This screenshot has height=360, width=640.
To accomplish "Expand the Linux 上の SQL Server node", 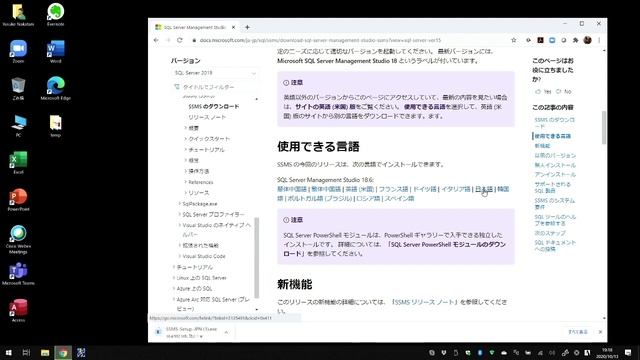I will pyautogui.click(x=174, y=278).
